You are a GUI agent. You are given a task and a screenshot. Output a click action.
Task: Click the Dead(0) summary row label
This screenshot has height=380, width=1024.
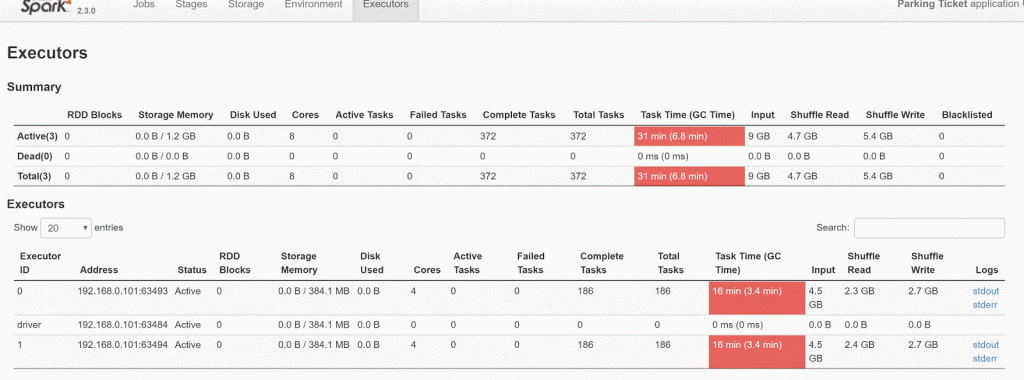tap(35, 156)
